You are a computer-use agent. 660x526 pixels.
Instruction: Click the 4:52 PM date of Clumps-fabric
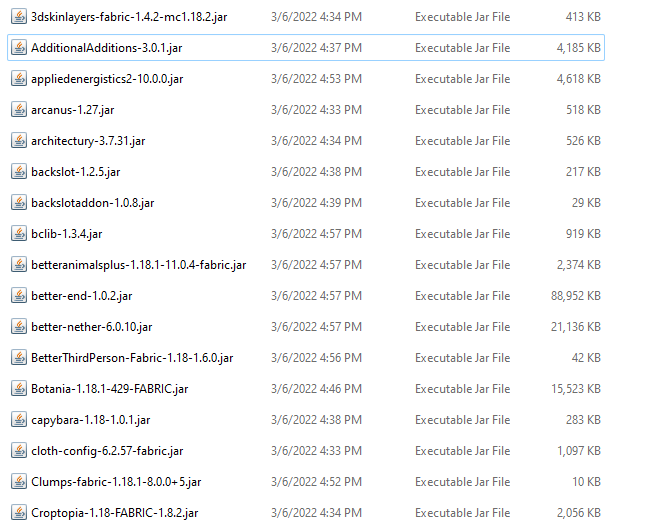317,482
